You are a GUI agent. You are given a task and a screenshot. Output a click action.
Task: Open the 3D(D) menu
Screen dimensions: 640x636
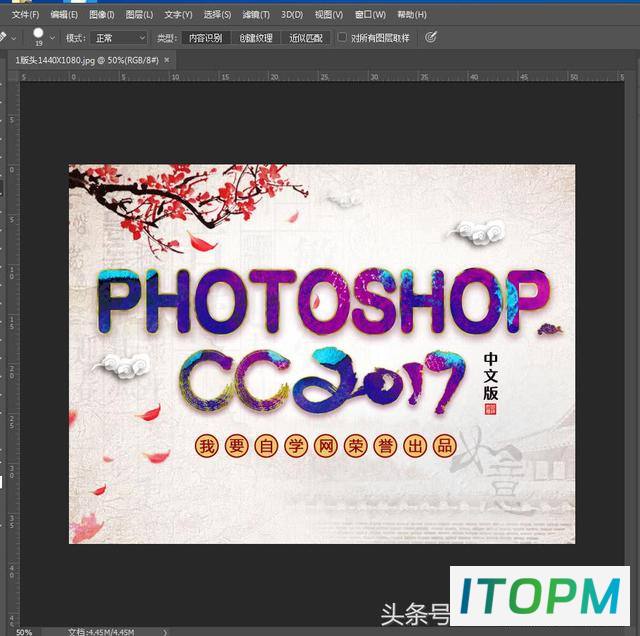(292, 15)
